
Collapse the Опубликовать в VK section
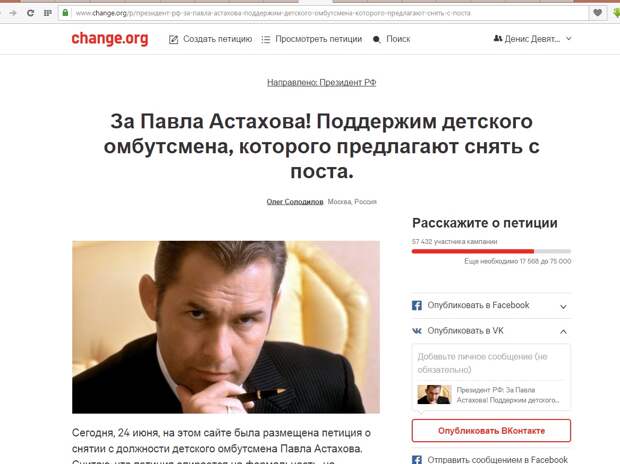click(x=563, y=331)
